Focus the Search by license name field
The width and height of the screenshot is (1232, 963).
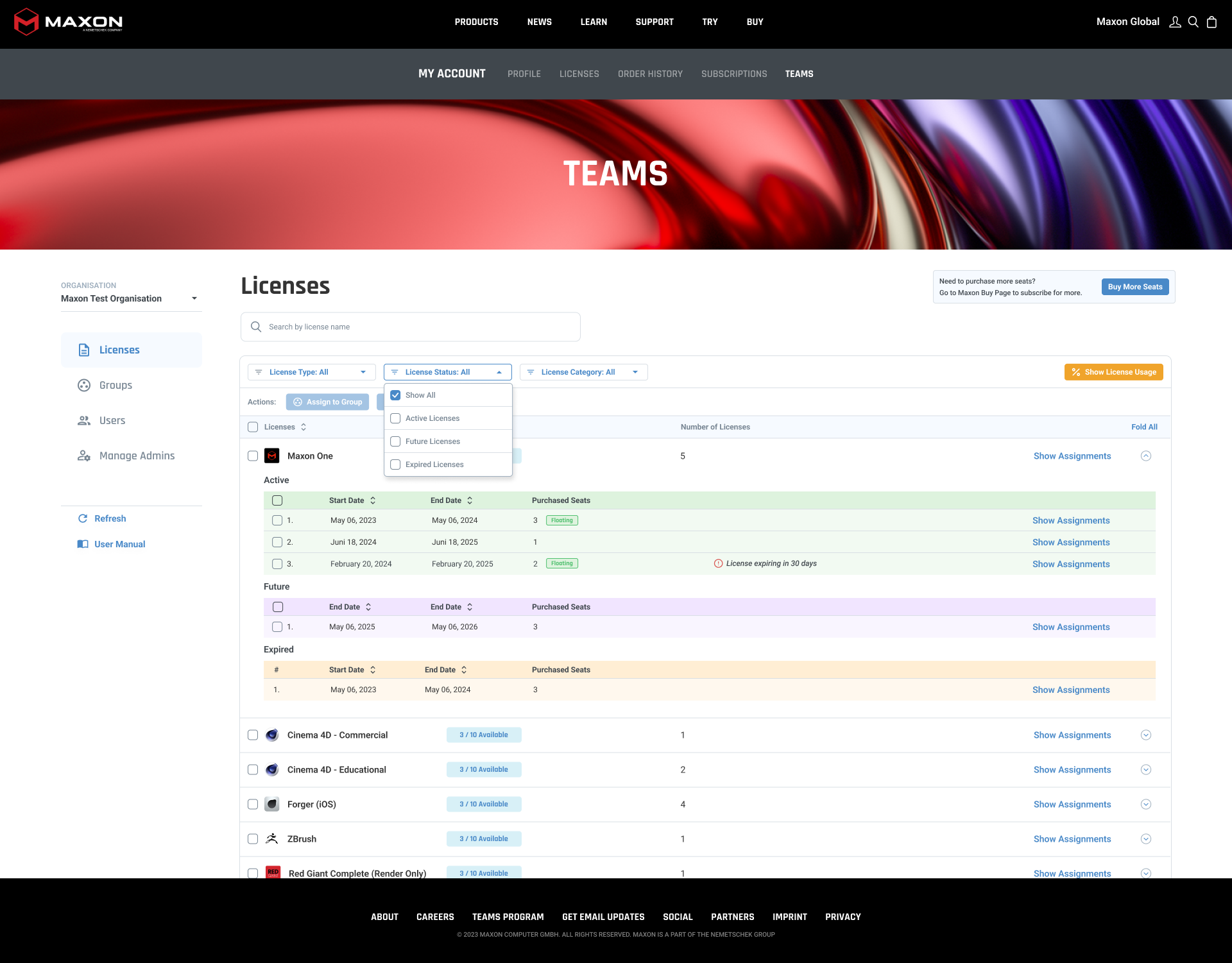point(411,327)
